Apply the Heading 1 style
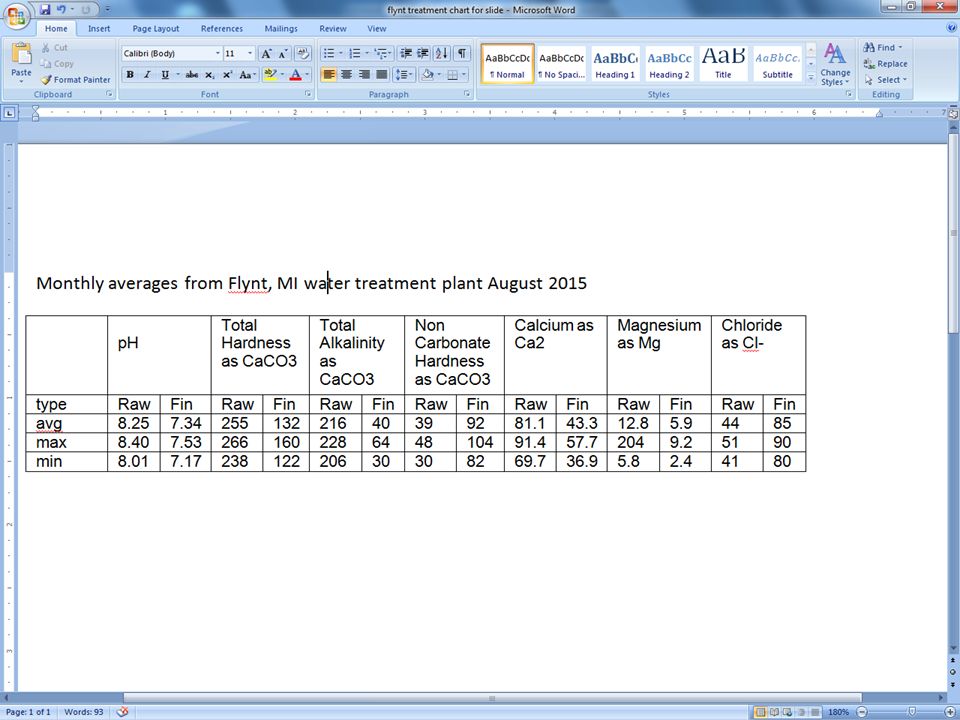The width and height of the screenshot is (960, 720). [615, 64]
